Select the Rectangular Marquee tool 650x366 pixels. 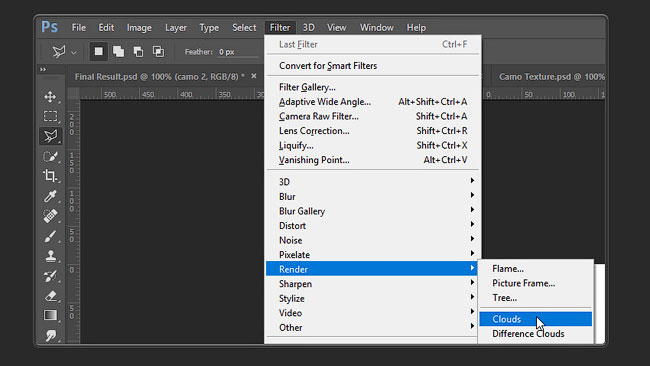(50, 116)
